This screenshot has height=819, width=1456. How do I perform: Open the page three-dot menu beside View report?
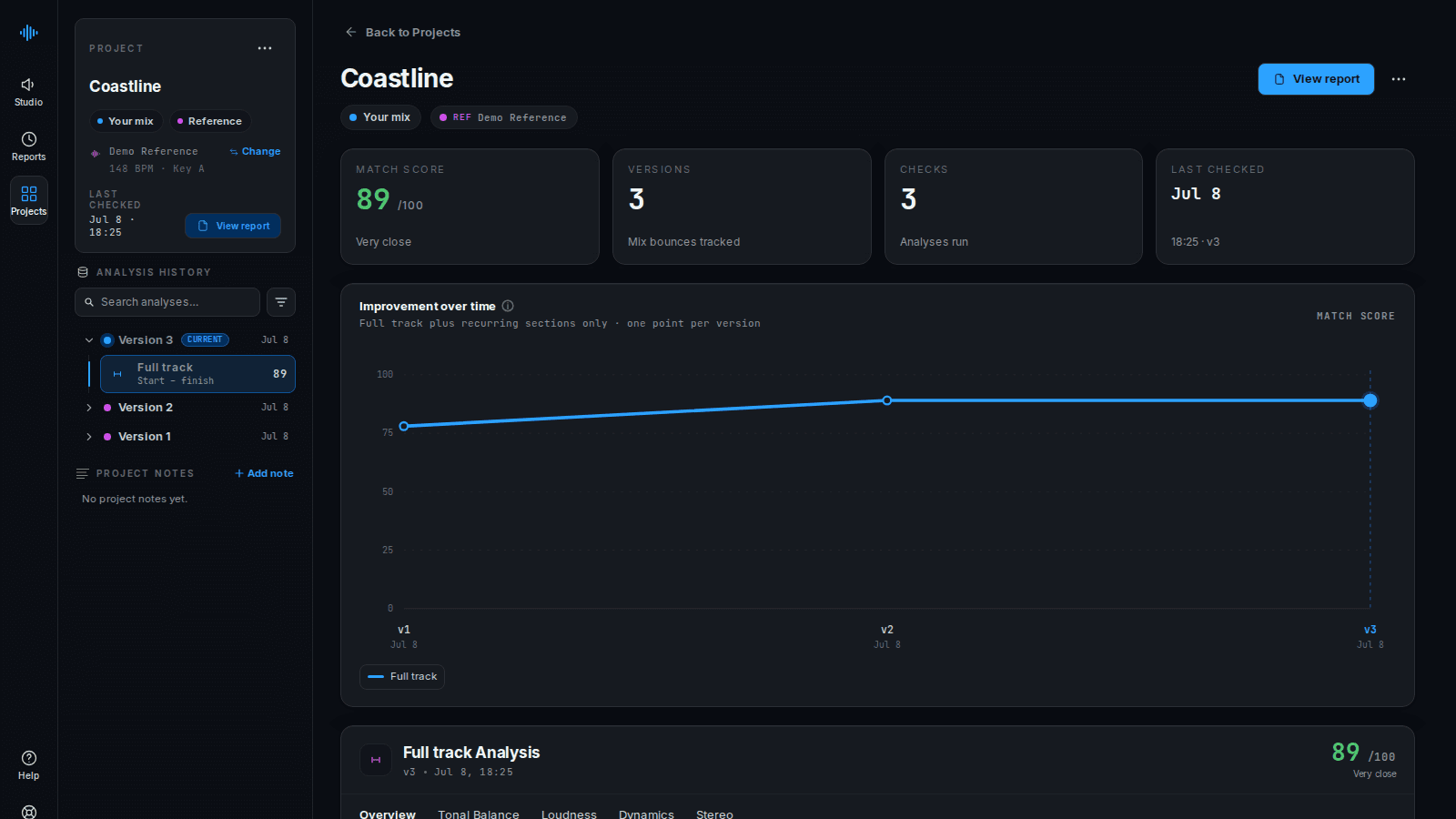tap(1399, 79)
